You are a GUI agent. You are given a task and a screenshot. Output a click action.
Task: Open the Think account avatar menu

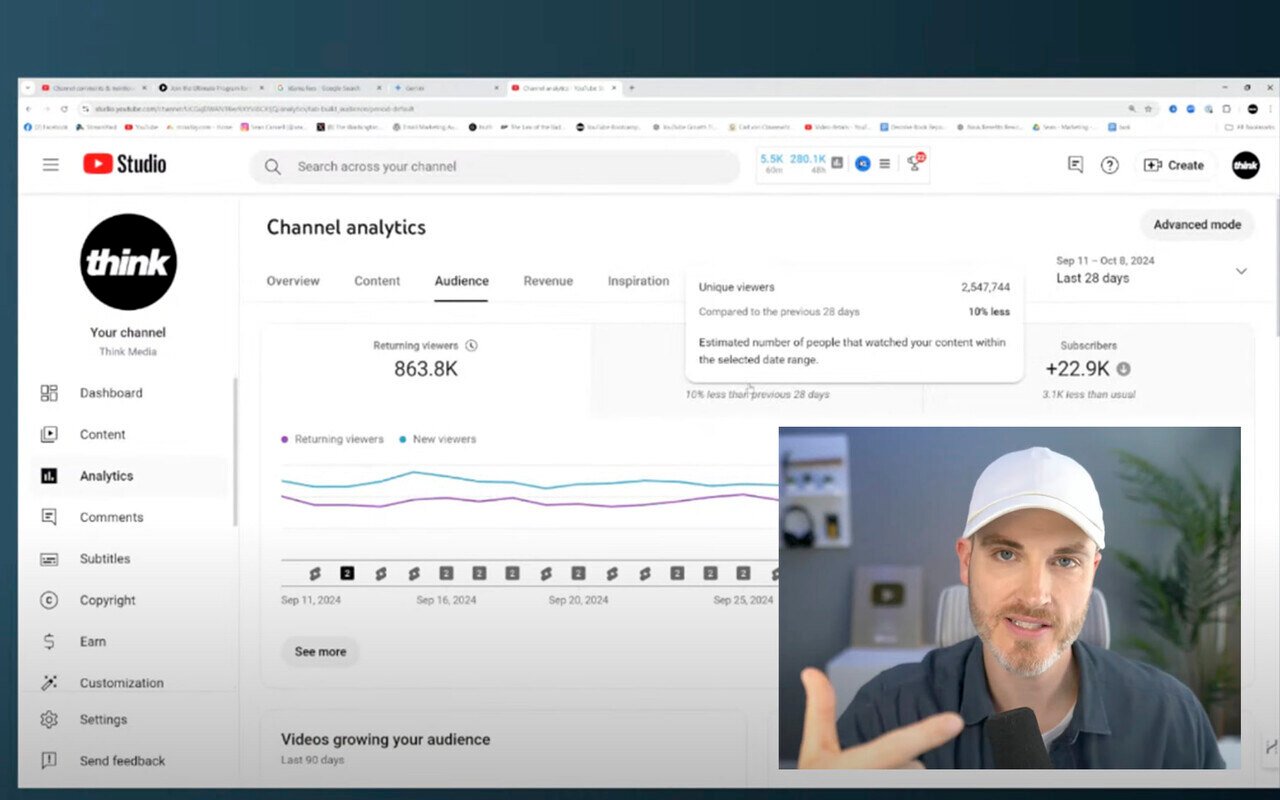tap(1245, 165)
